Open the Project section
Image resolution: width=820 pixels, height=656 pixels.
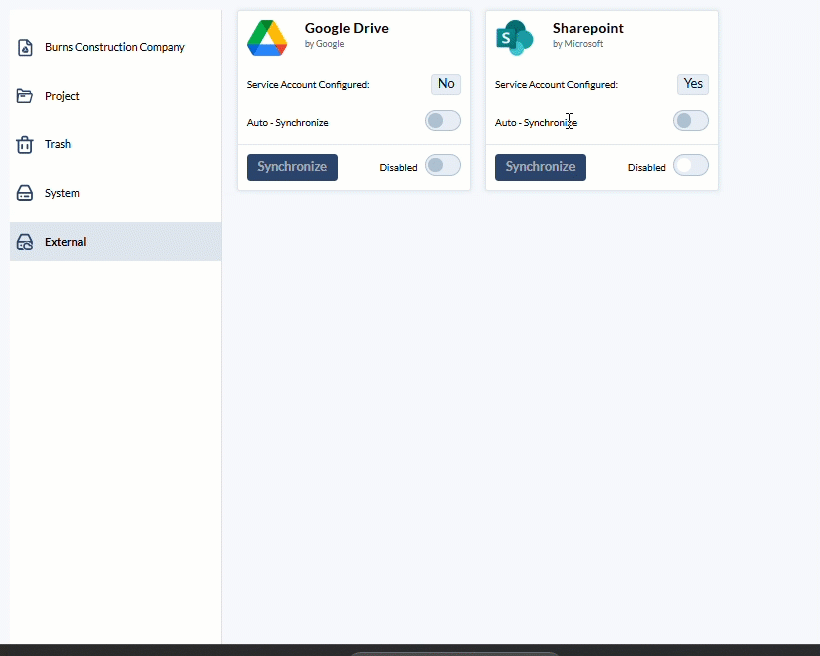coord(116,96)
